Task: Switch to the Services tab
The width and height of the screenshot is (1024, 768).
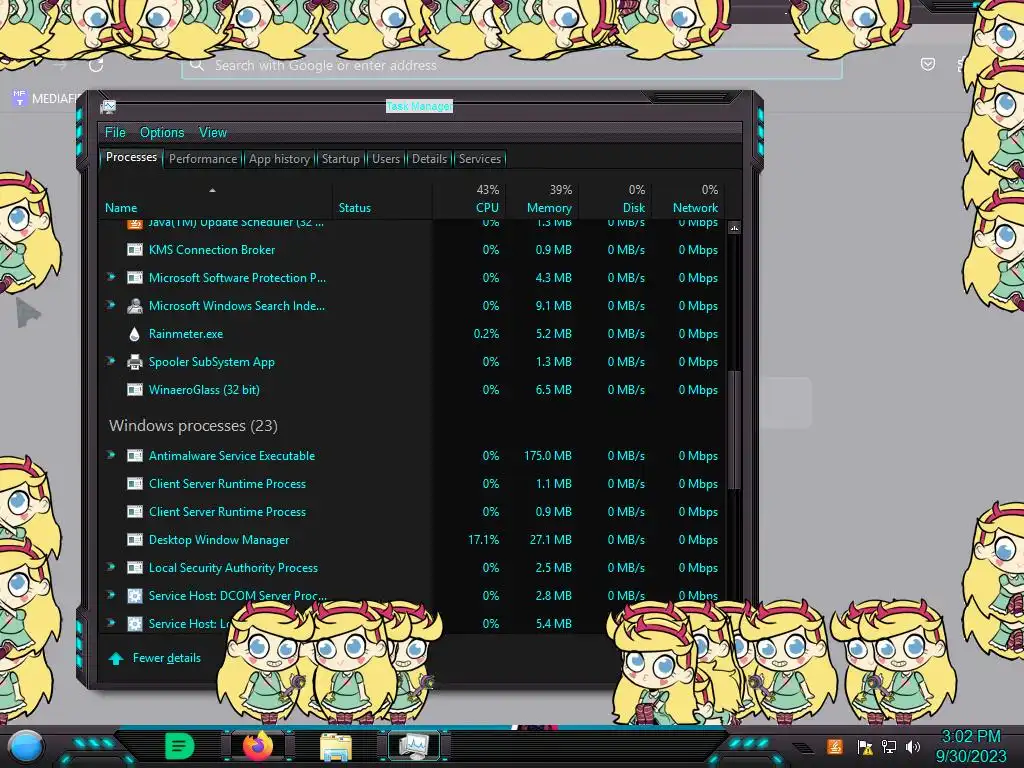Action: (479, 159)
